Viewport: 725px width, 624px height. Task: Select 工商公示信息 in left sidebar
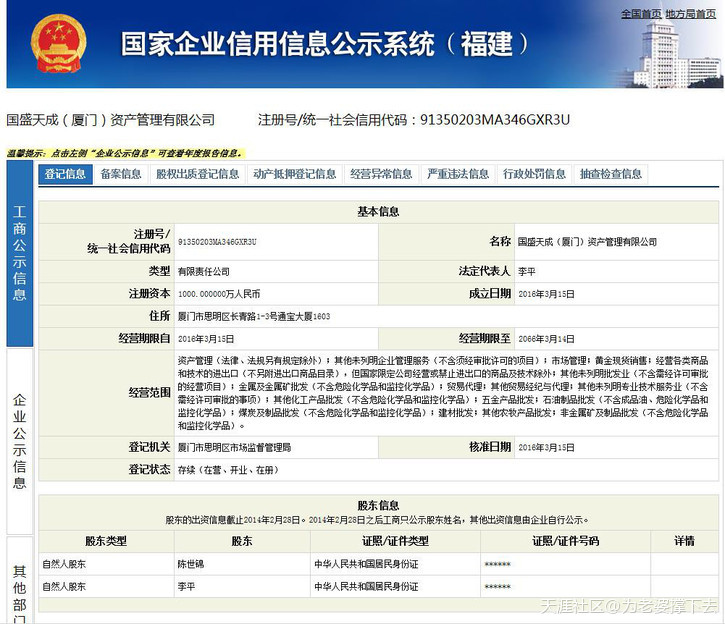pos(20,253)
